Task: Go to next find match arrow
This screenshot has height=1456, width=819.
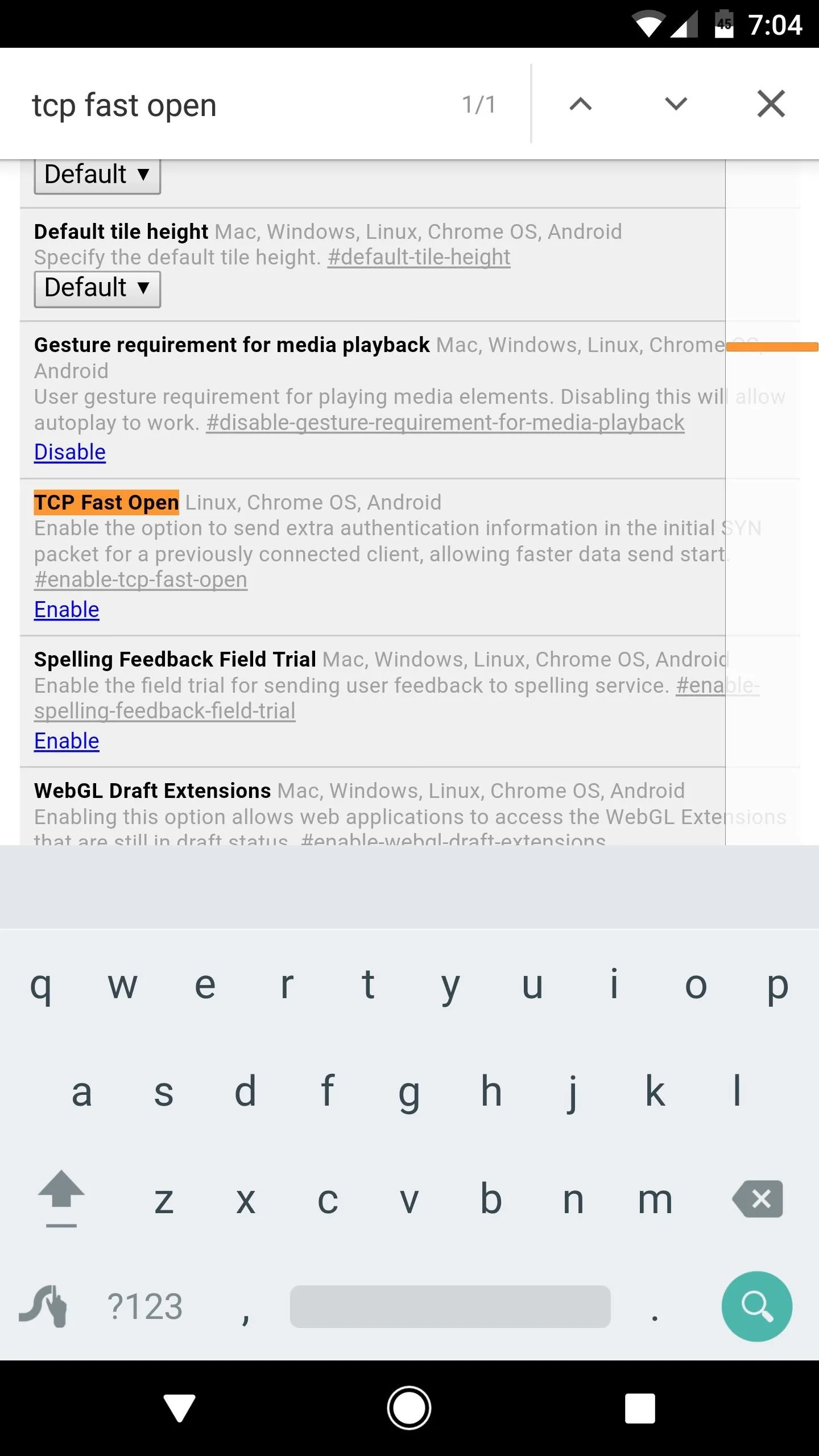Action: click(676, 104)
